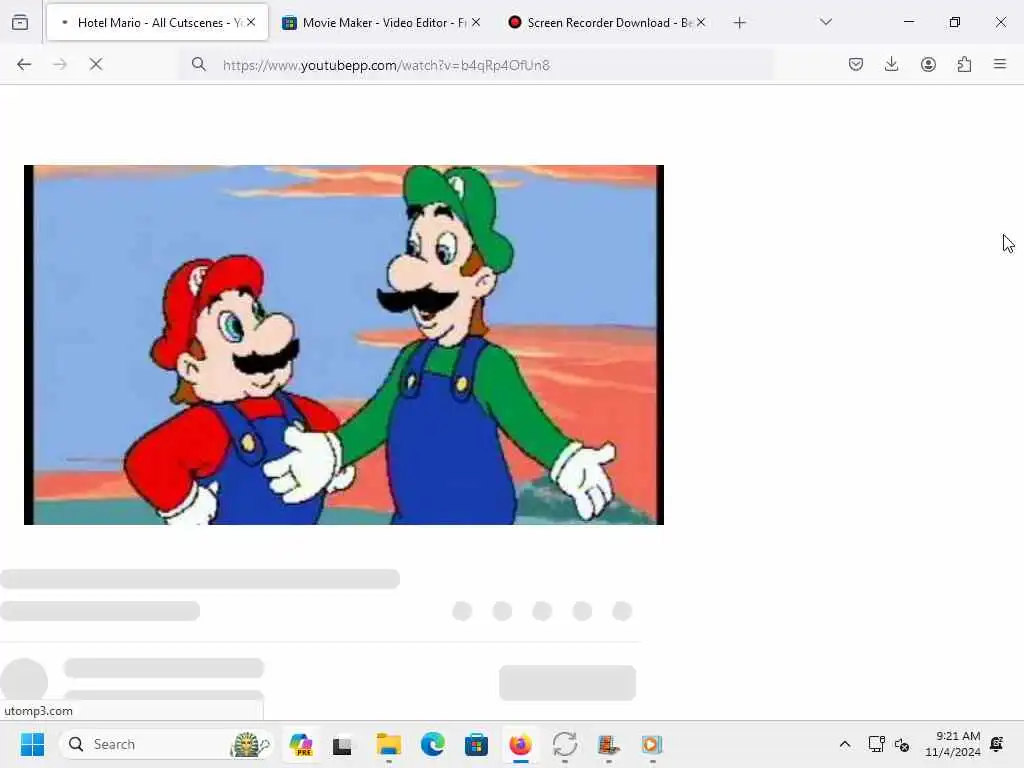1024x768 pixels.
Task: Open Microsoft Store from taskbar
Action: (x=476, y=744)
